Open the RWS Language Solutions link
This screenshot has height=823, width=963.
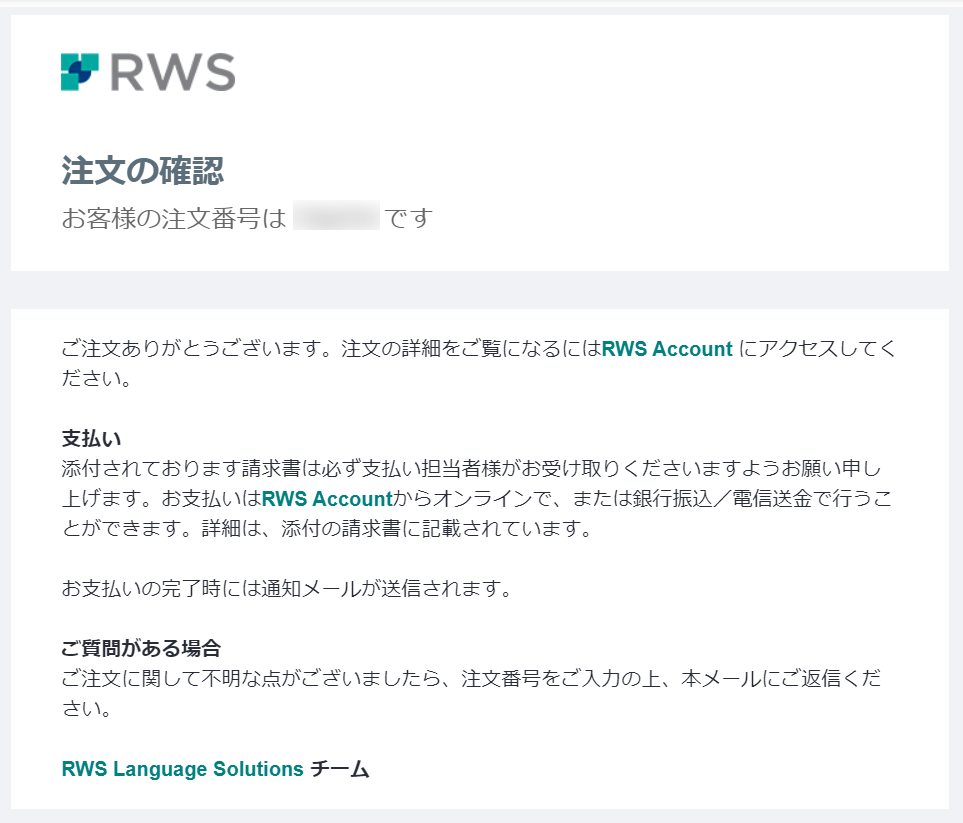182,769
